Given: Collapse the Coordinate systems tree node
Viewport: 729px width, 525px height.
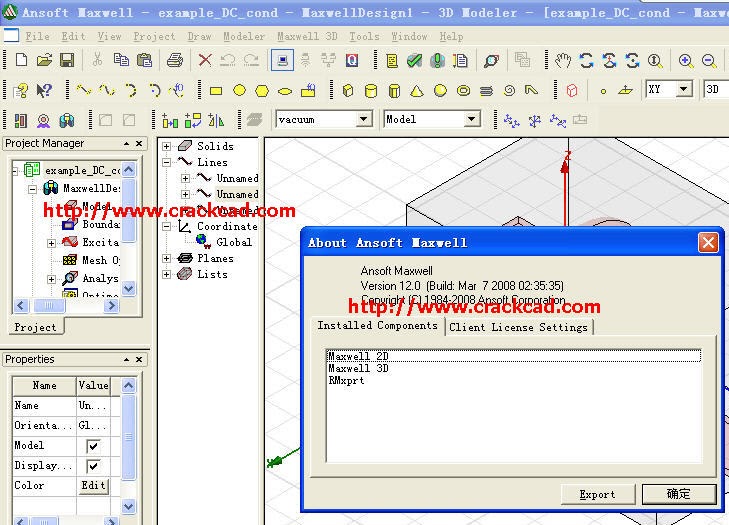Looking at the screenshot, I should 166,226.
